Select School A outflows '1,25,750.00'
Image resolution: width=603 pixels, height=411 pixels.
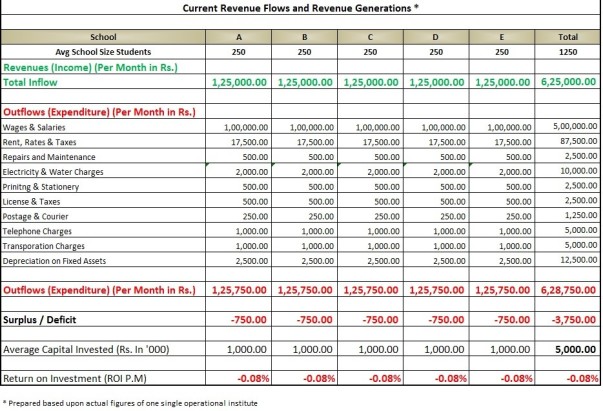click(x=239, y=290)
